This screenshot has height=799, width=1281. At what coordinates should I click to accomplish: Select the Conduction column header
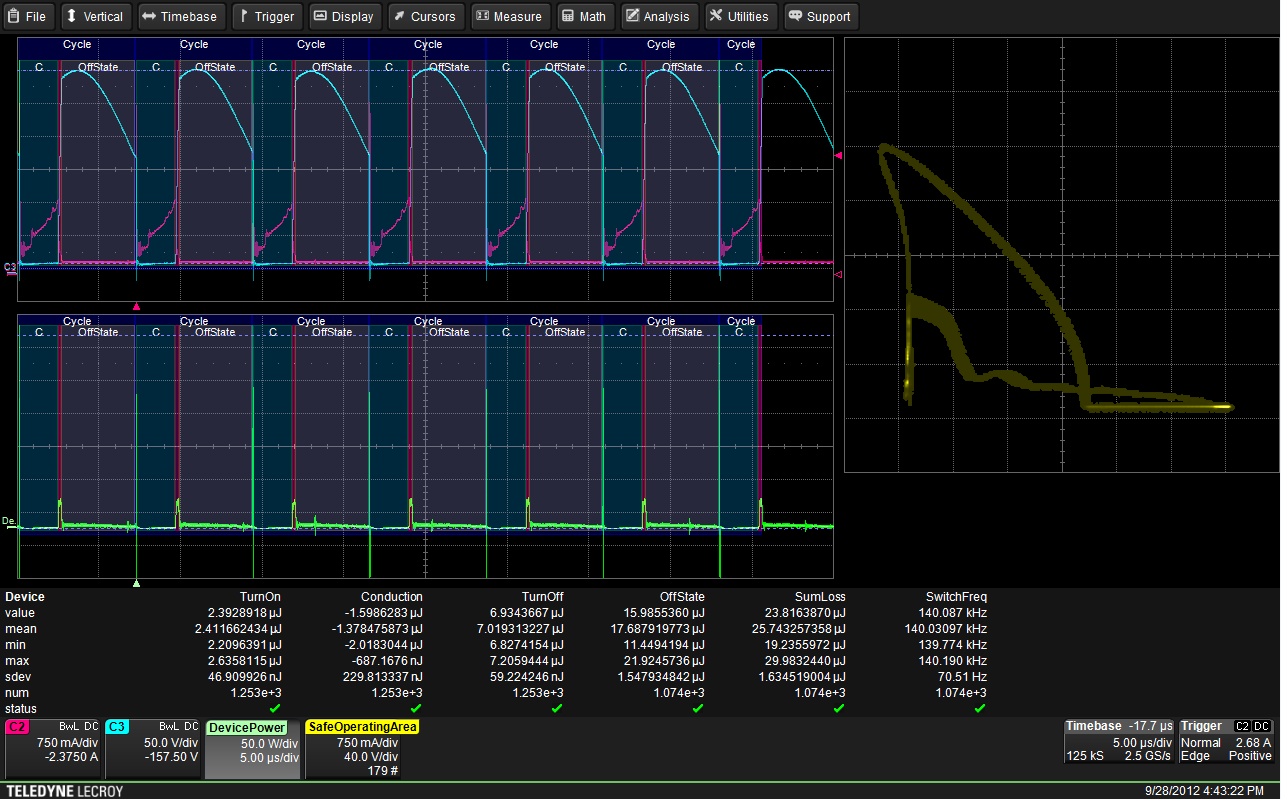point(392,597)
